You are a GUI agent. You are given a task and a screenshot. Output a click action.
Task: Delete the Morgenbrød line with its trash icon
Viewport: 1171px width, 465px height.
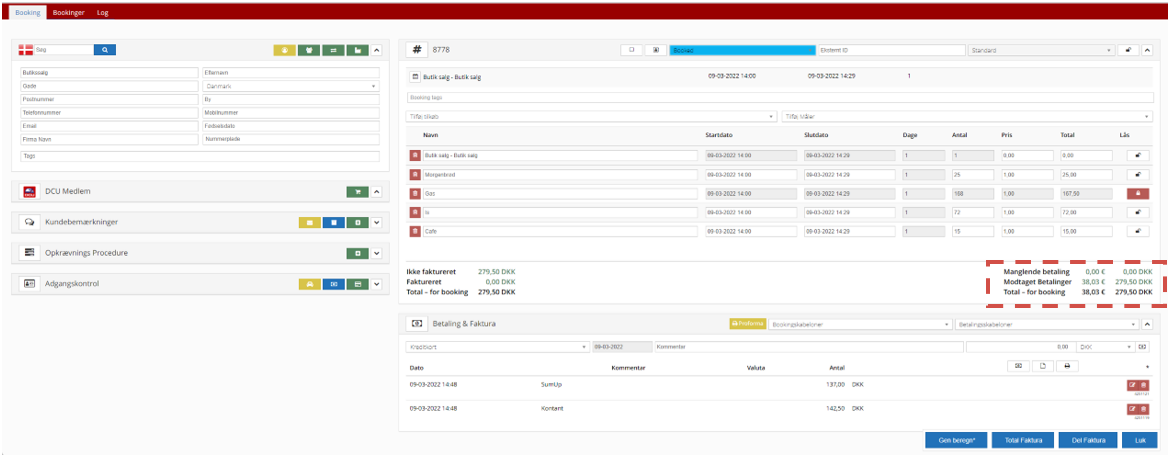click(416, 174)
